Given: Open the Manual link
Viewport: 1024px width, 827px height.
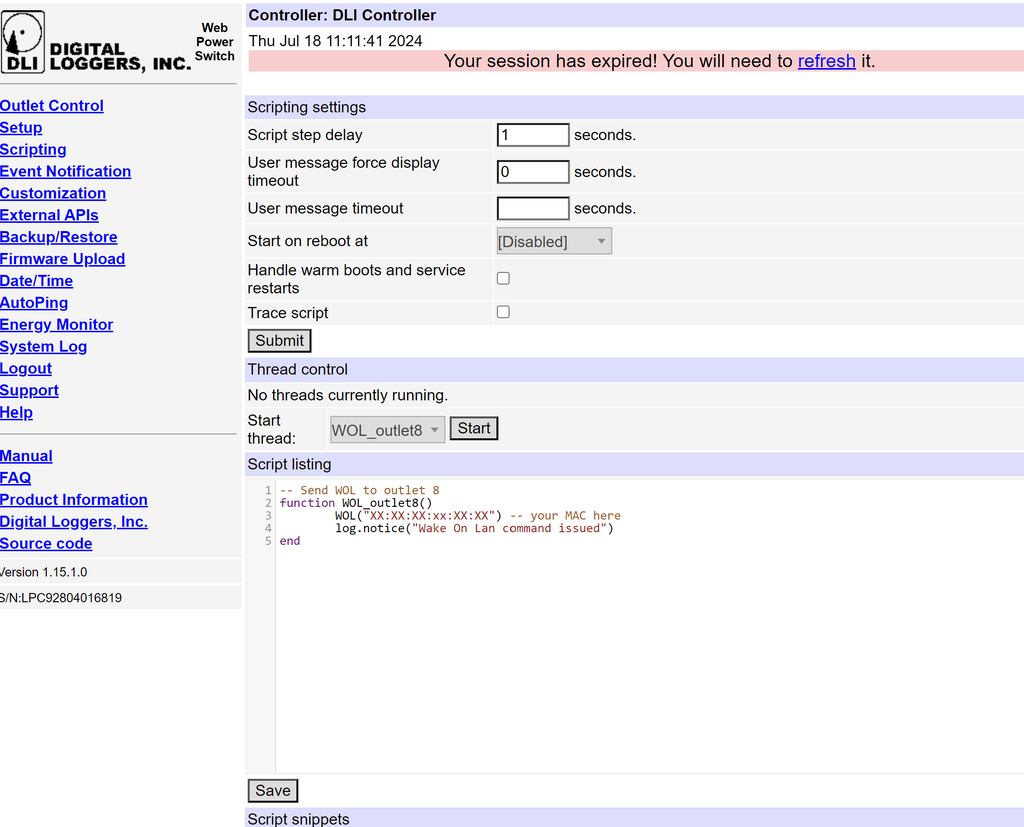Looking at the screenshot, I should [26, 456].
